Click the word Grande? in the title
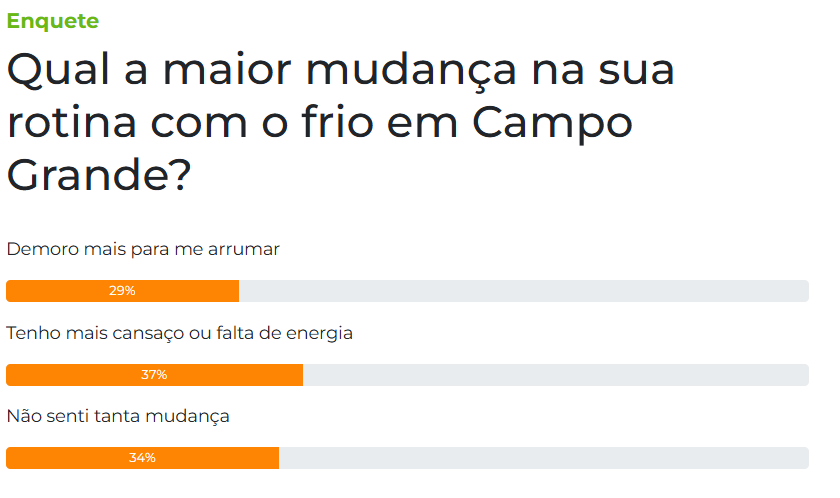This screenshot has width=840, height=498. (x=99, y=175)
